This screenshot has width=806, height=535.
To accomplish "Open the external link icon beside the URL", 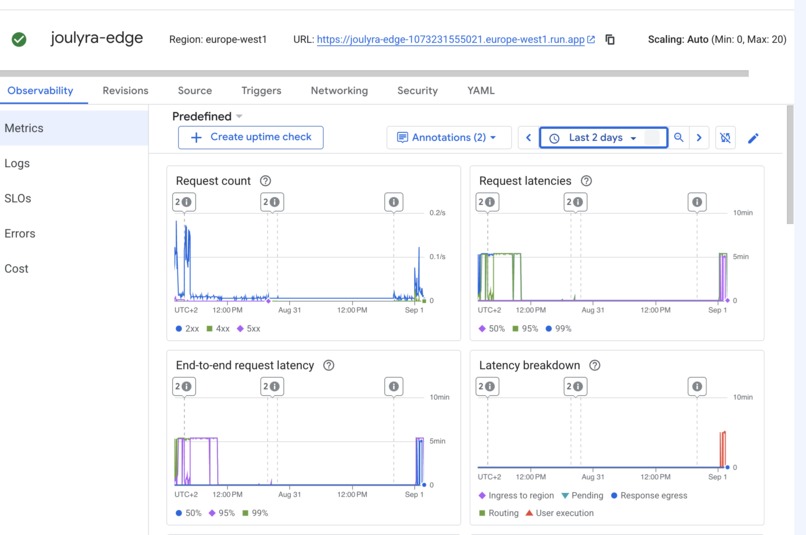I will click(x=591, y=40).
